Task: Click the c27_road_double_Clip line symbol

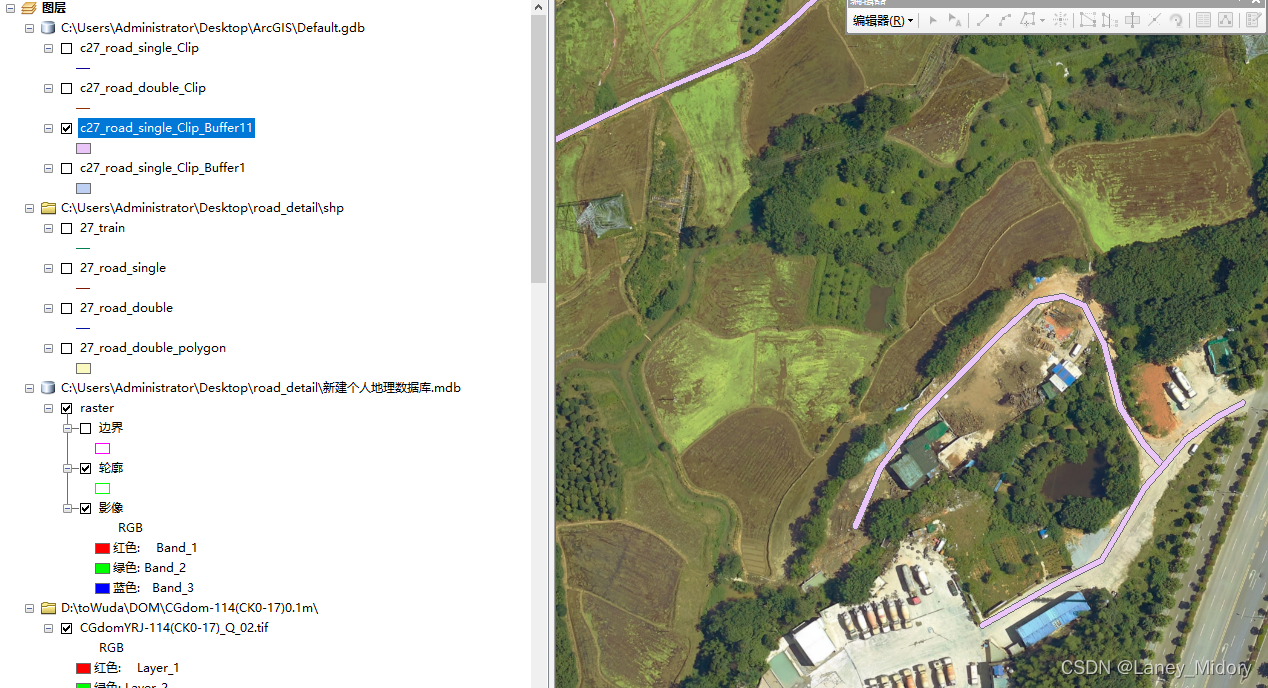Action: pos(83,108)
